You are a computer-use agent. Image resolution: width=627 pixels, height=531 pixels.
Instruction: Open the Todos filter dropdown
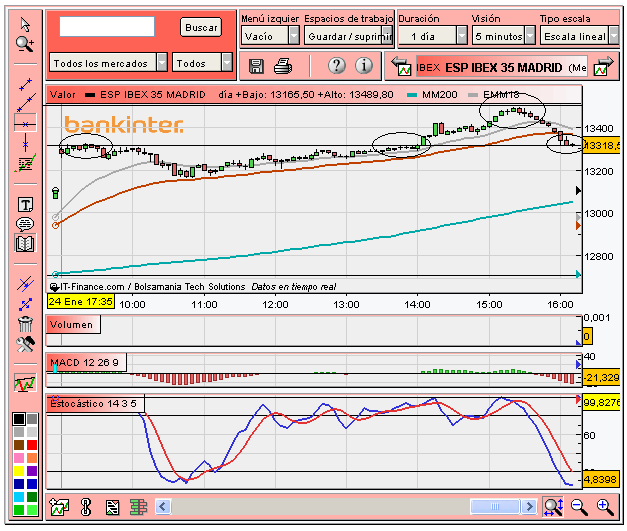(202, 63)
